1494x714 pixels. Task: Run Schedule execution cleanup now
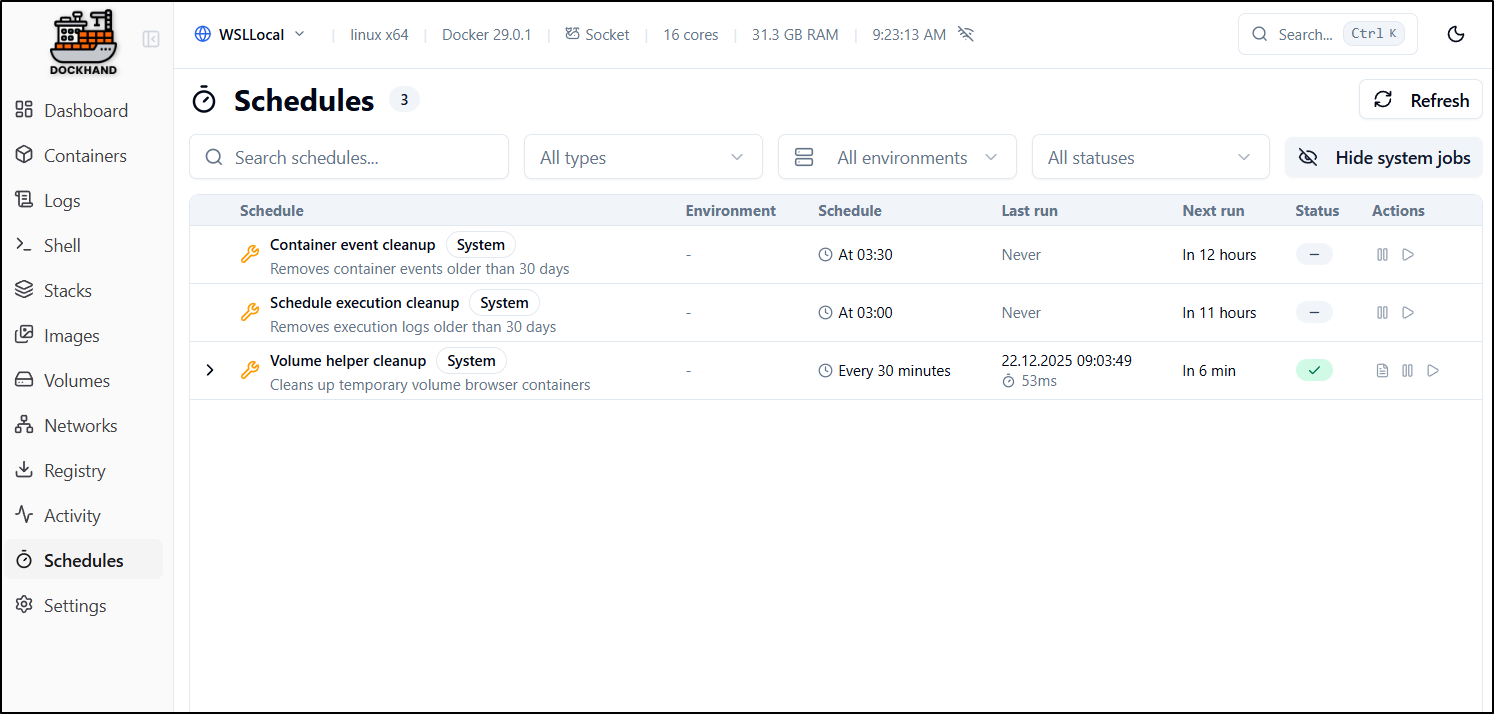click(1408, 313)
